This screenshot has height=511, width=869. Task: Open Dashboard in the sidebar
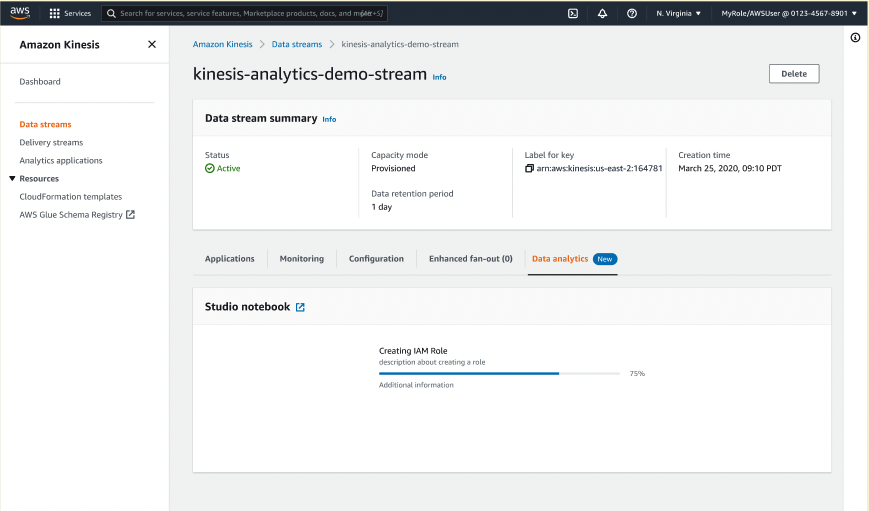coord(40,81)
